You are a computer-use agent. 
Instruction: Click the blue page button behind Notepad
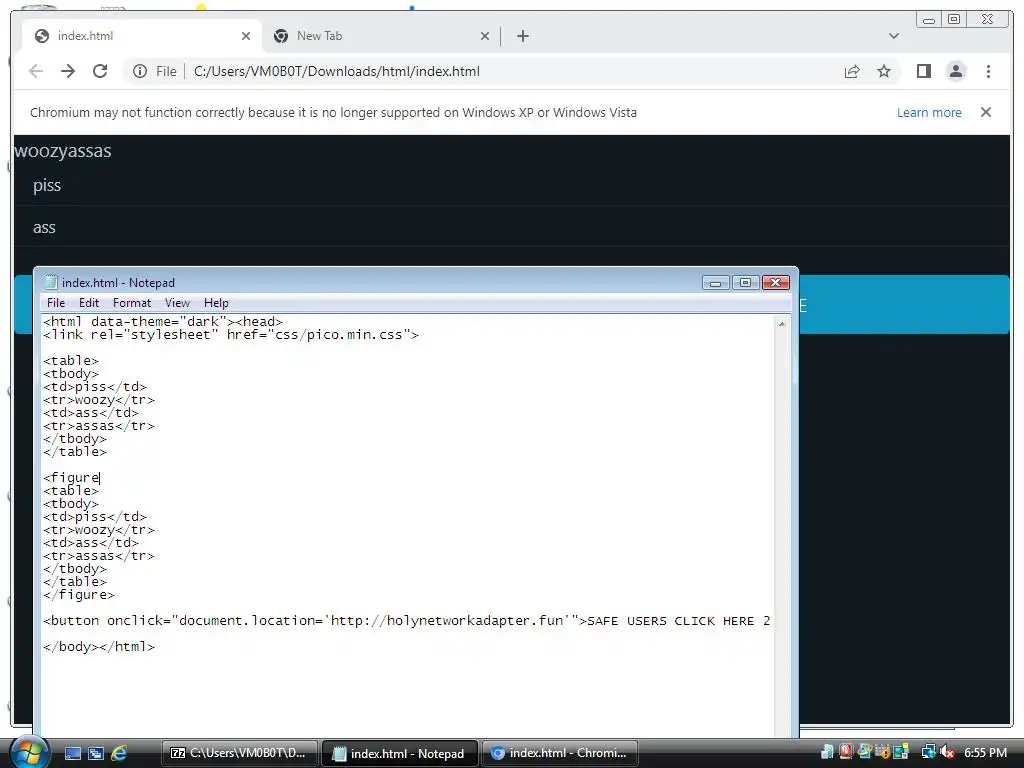tap(904, 305)
